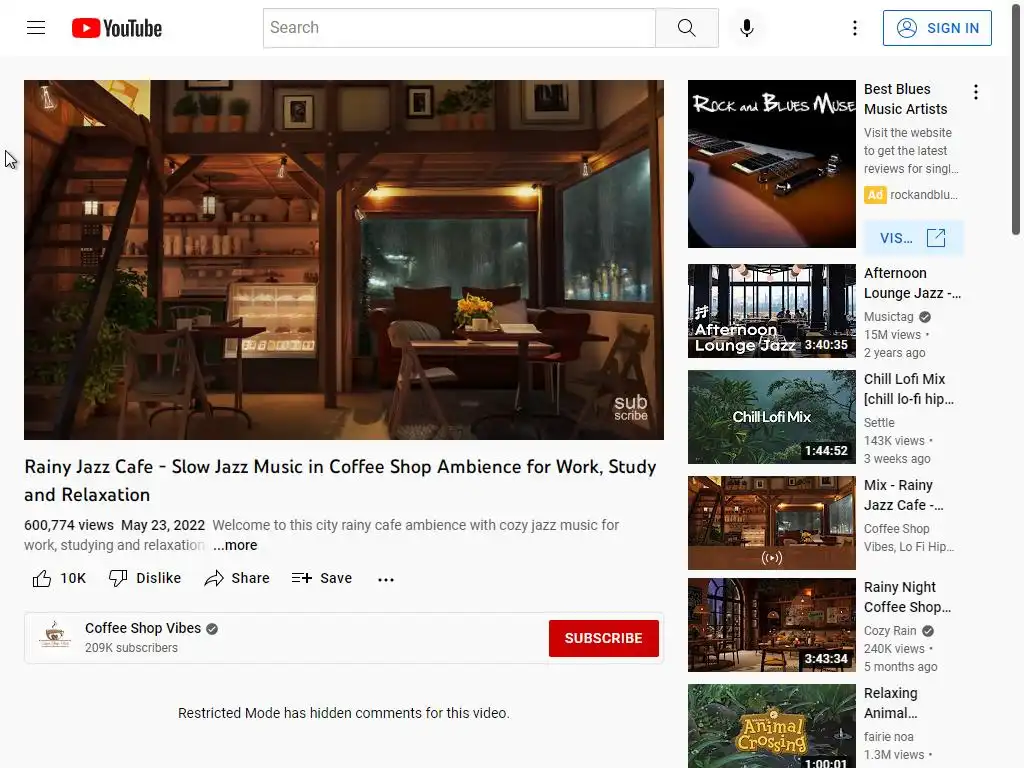Open Afternoon Lounge Jazz title link
Viewport: 1024px width, 768px height.
point(912,283)
